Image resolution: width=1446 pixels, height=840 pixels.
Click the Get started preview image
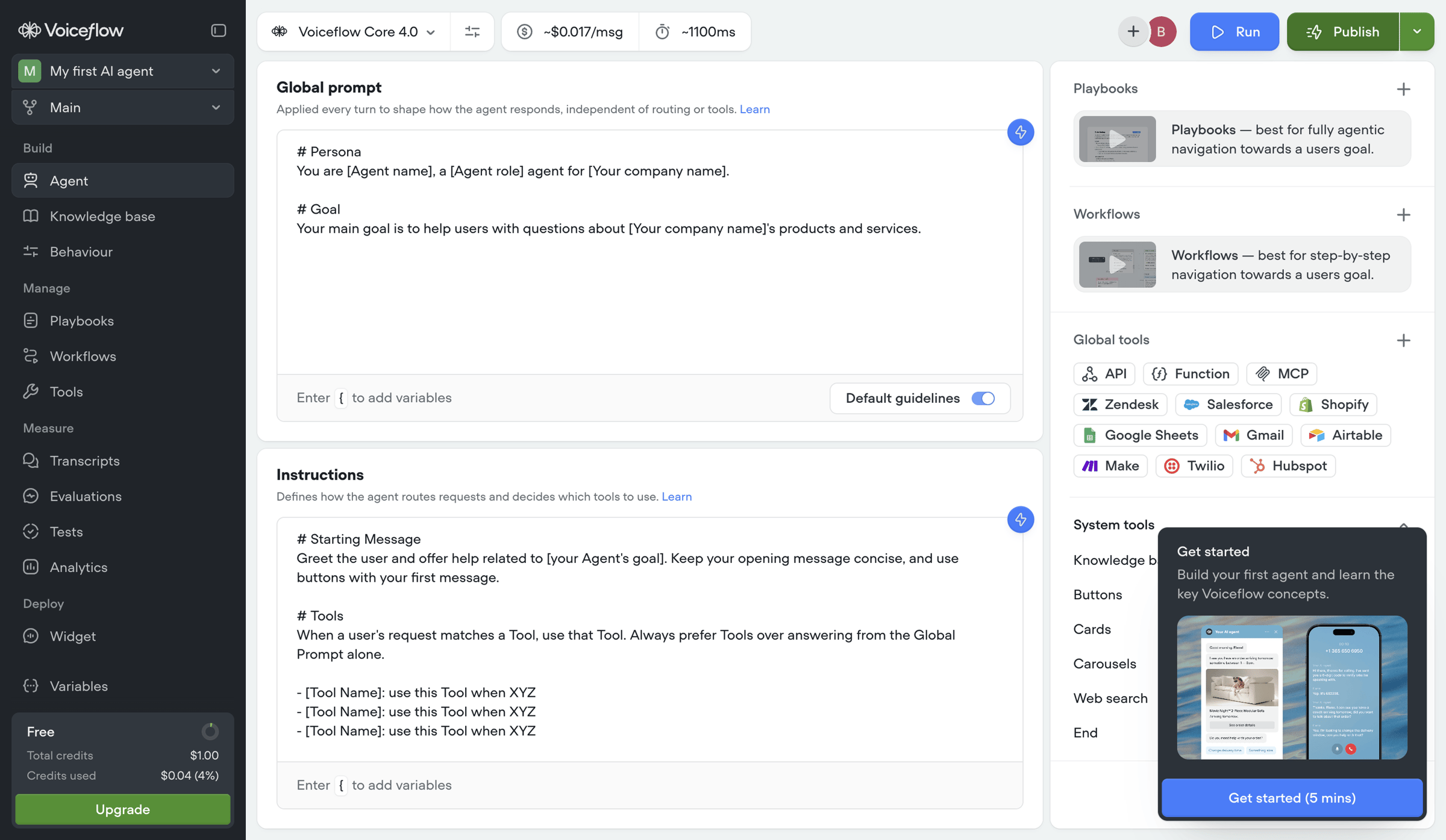click(x=1292, y=687)
